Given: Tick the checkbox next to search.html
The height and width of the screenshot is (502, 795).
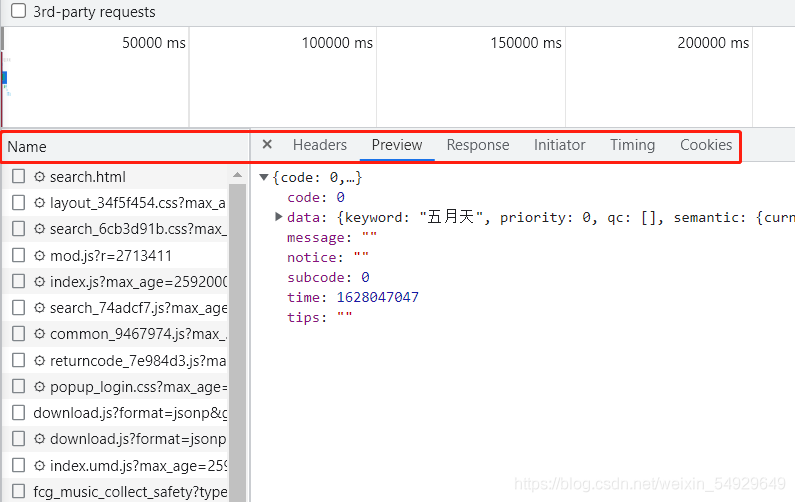Looking at the screenshot, I should pyautogui.click(x=18, y=176).
